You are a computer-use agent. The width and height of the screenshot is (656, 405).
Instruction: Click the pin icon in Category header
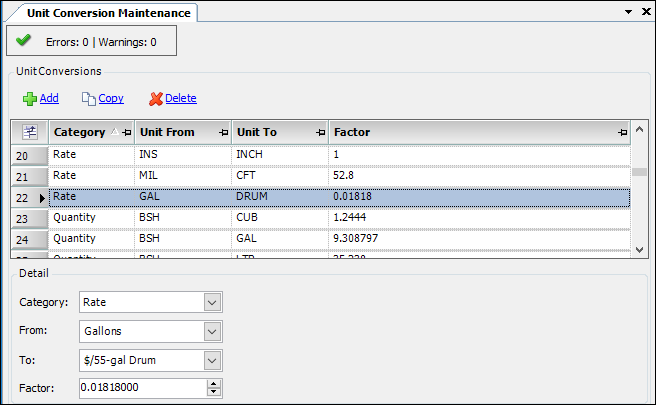126,132
